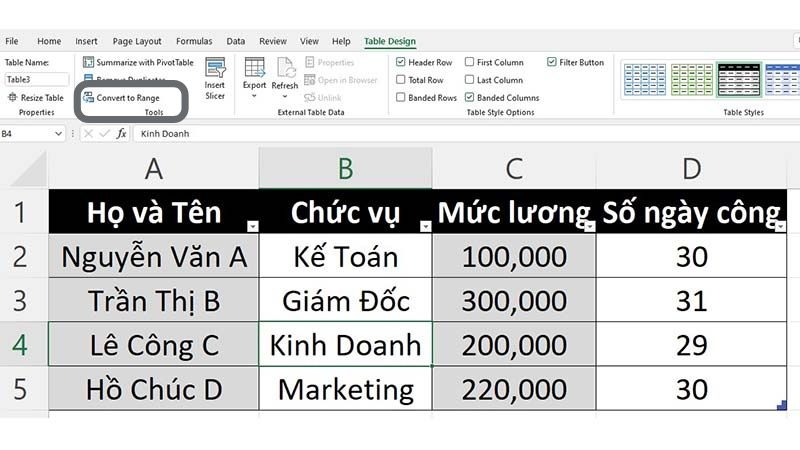
Task: Select column B header
Action: coord(345,169)
